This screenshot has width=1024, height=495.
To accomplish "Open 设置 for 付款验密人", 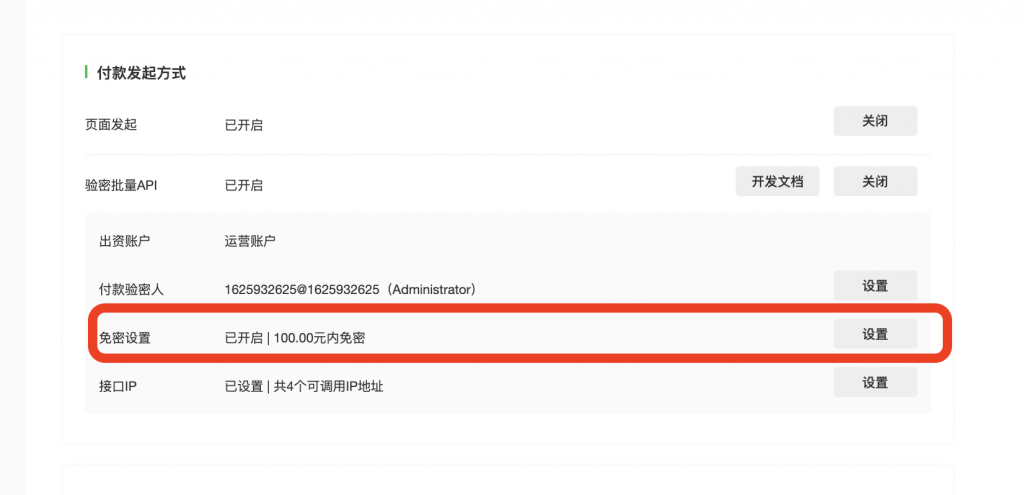I will (x=875, y=285).
